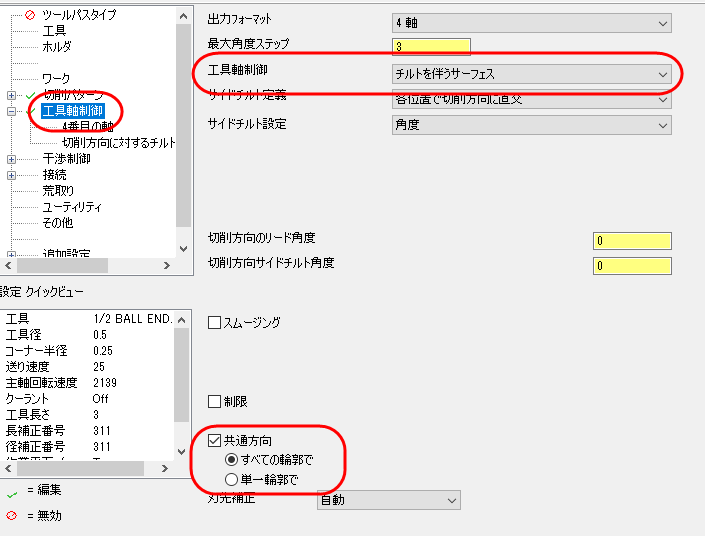This screenshot has width=705, height=536.
Task: Select 接続 in the tree
Action: [54, 174]
